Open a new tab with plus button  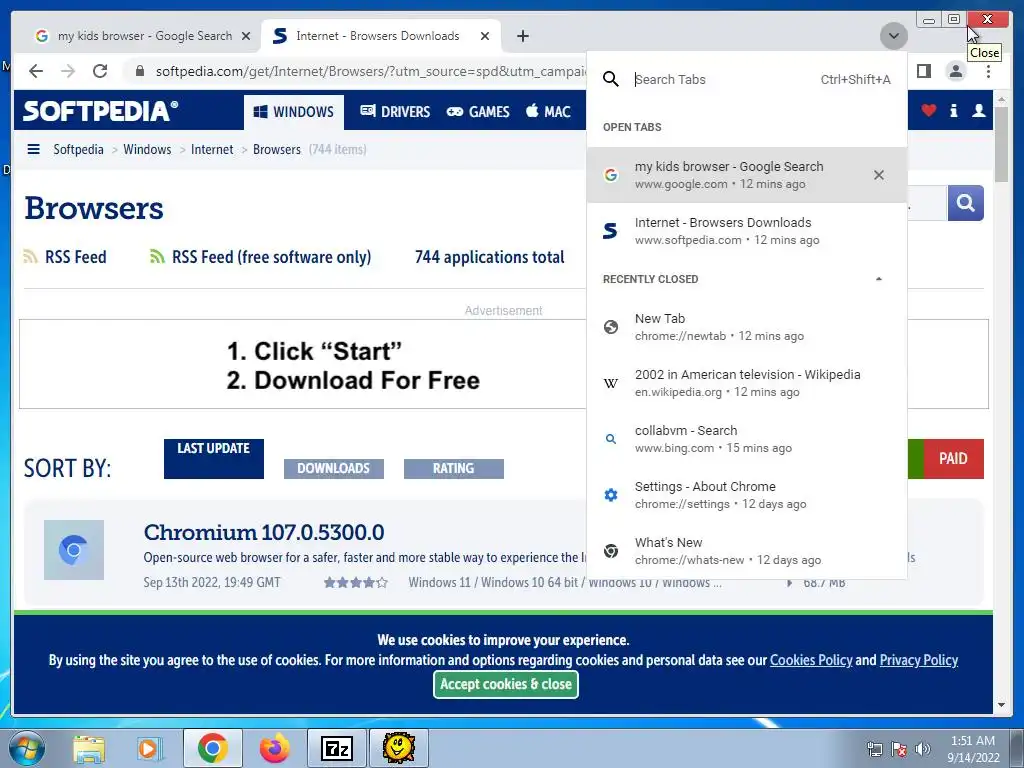tap(522, 36)
